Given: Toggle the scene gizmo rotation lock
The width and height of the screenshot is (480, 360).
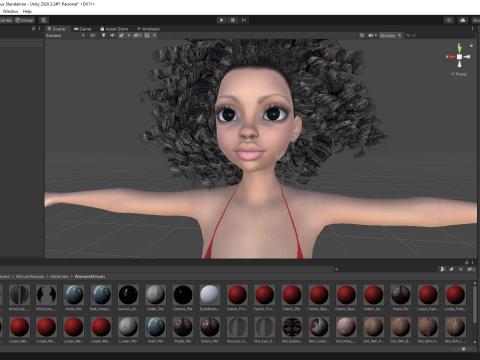Looking at the screenshot, I should [x=471, y=45].
